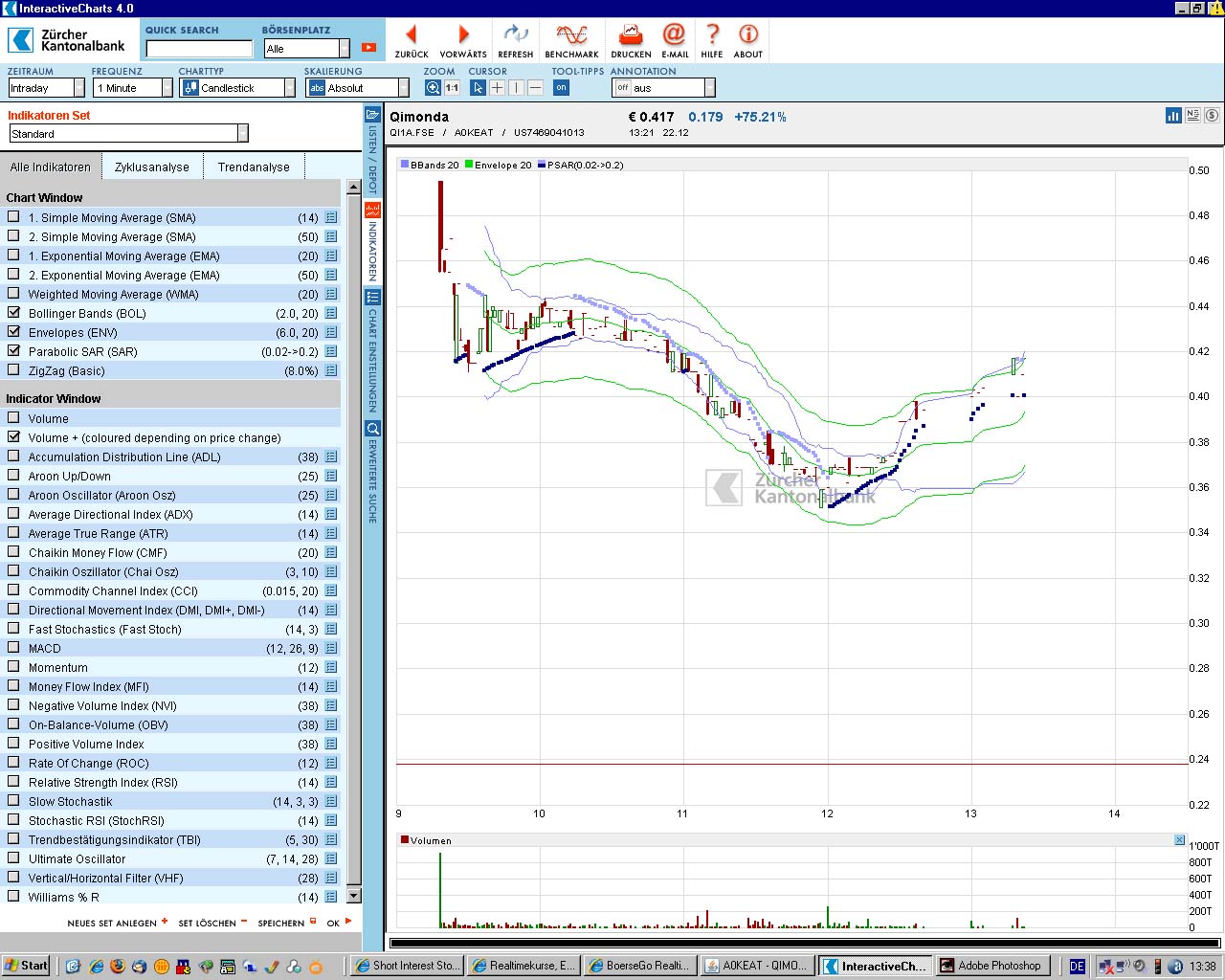
Task: Click the Vorwärts forward arrow icon
Action: [x=463, y=36]
